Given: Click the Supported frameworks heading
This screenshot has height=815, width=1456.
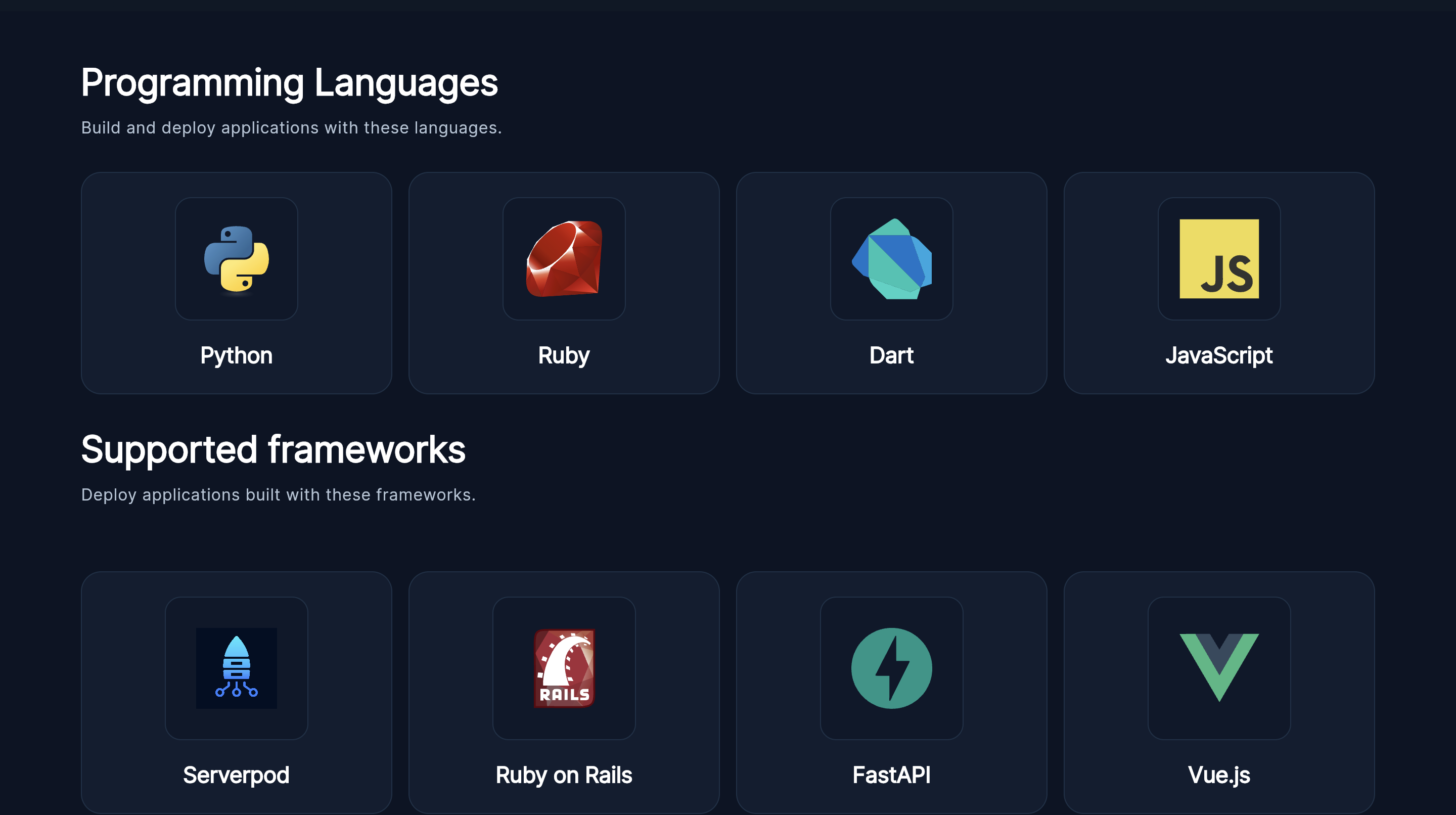Looking at the screenshot, I should tap(273, 450).
